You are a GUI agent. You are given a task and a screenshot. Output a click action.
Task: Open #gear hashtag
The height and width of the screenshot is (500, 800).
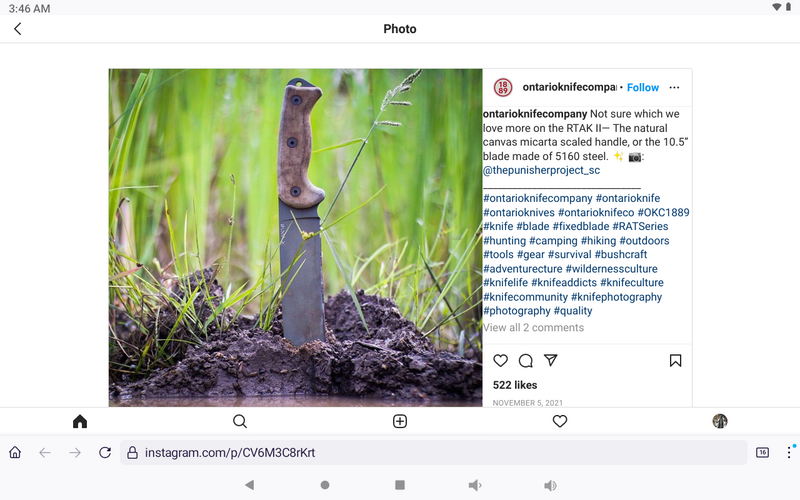coord(531,255)
